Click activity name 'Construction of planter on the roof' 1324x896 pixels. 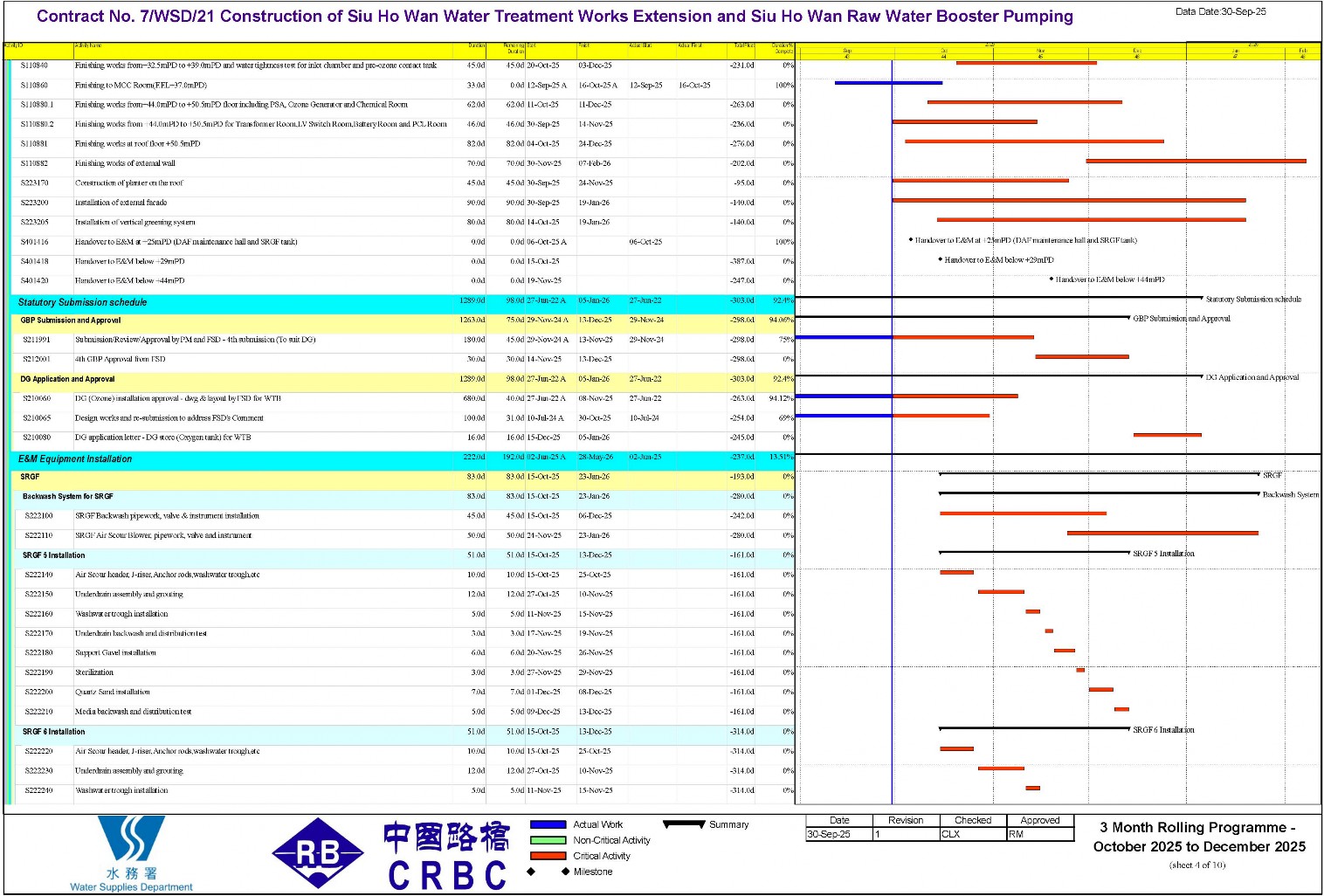pos(129,183)
